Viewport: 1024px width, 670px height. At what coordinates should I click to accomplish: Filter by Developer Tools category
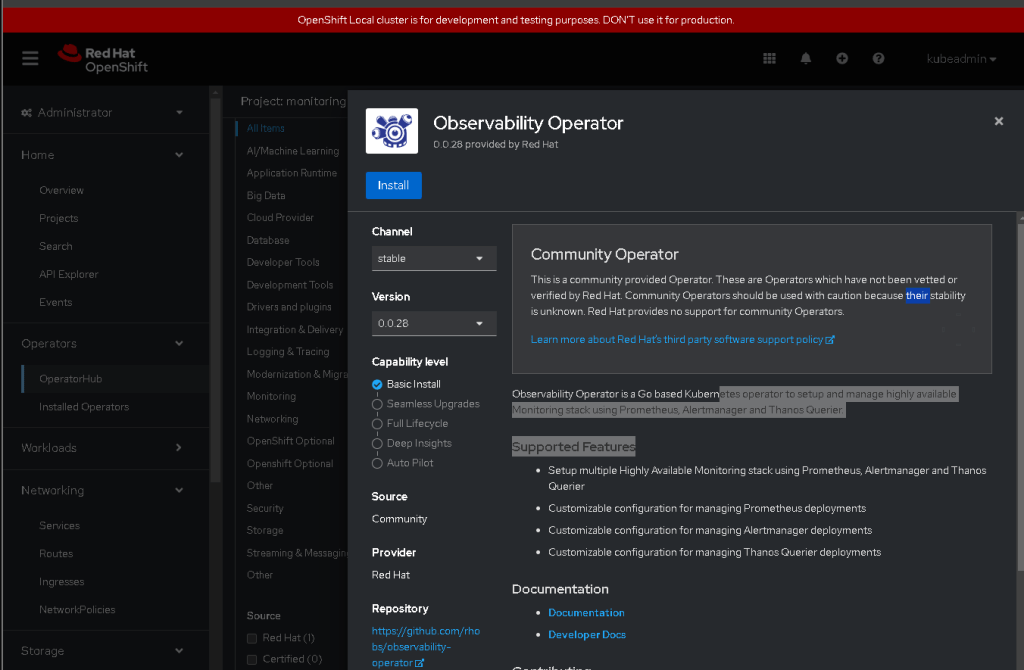coord(283,263)
